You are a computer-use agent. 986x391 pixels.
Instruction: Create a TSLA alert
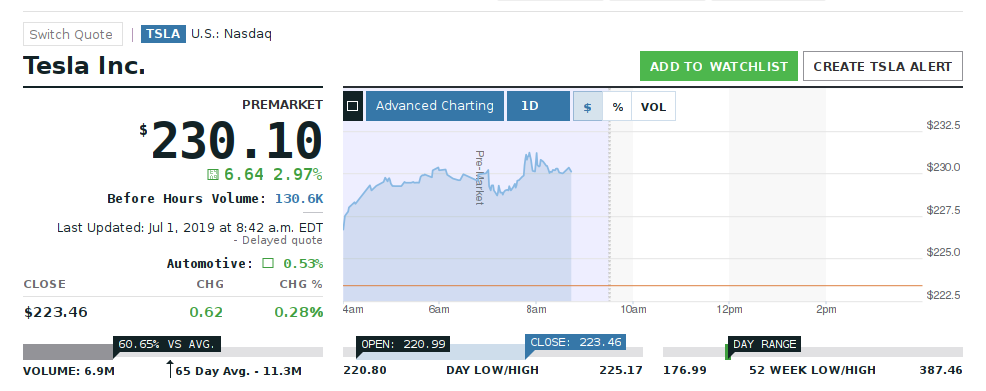[x=882, y=66]
